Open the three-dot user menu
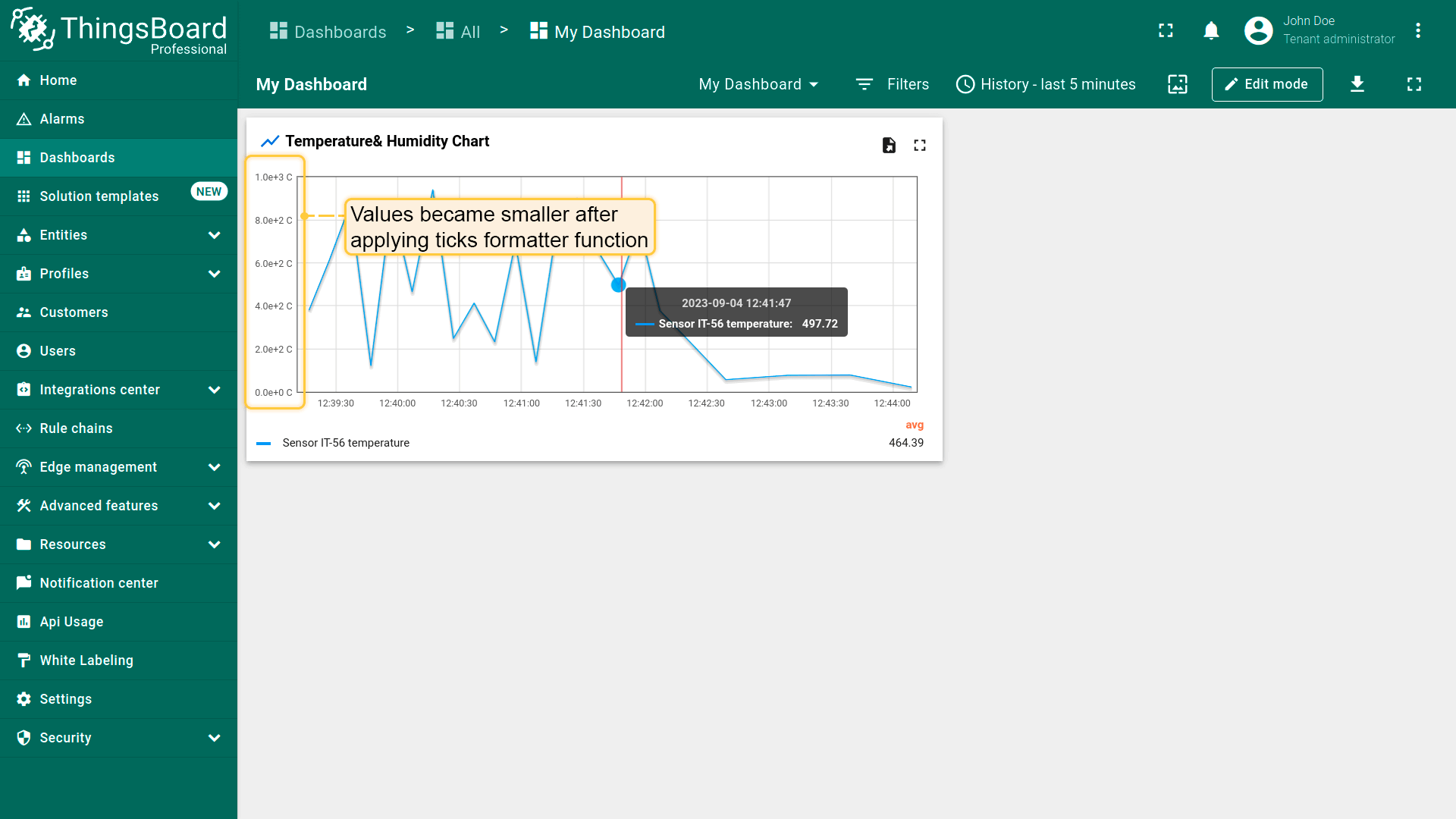Viewport: 1456px width, 819px height. click(x=1418, y=30)
